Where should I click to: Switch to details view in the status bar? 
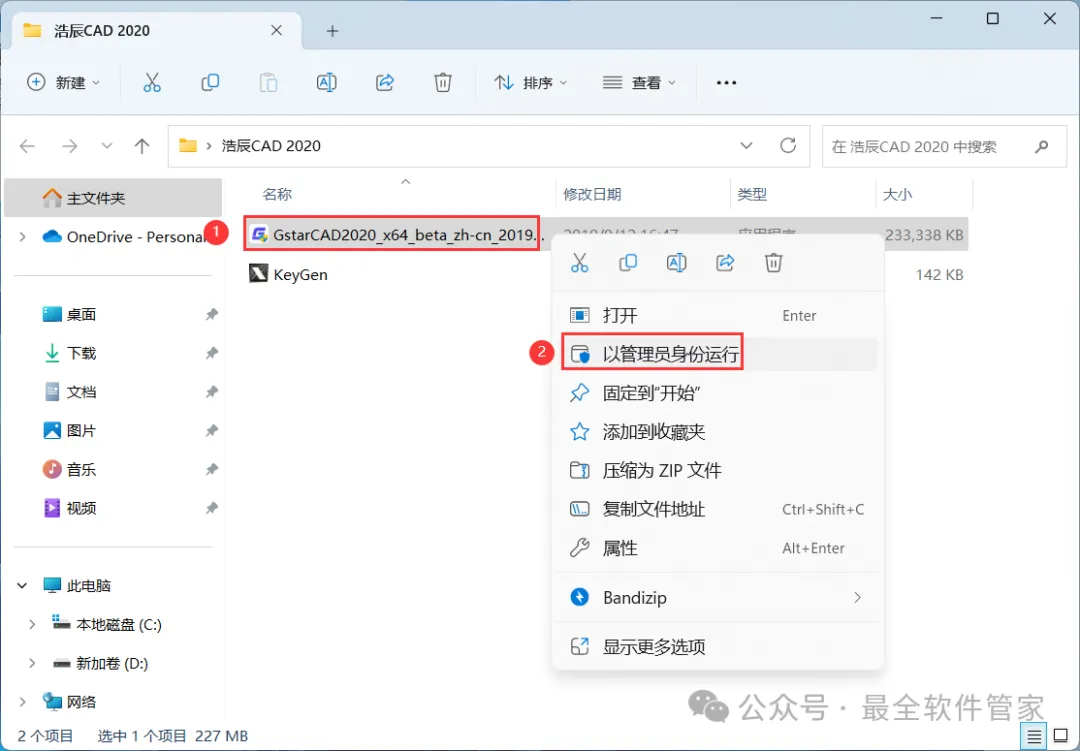[1034, 737]
